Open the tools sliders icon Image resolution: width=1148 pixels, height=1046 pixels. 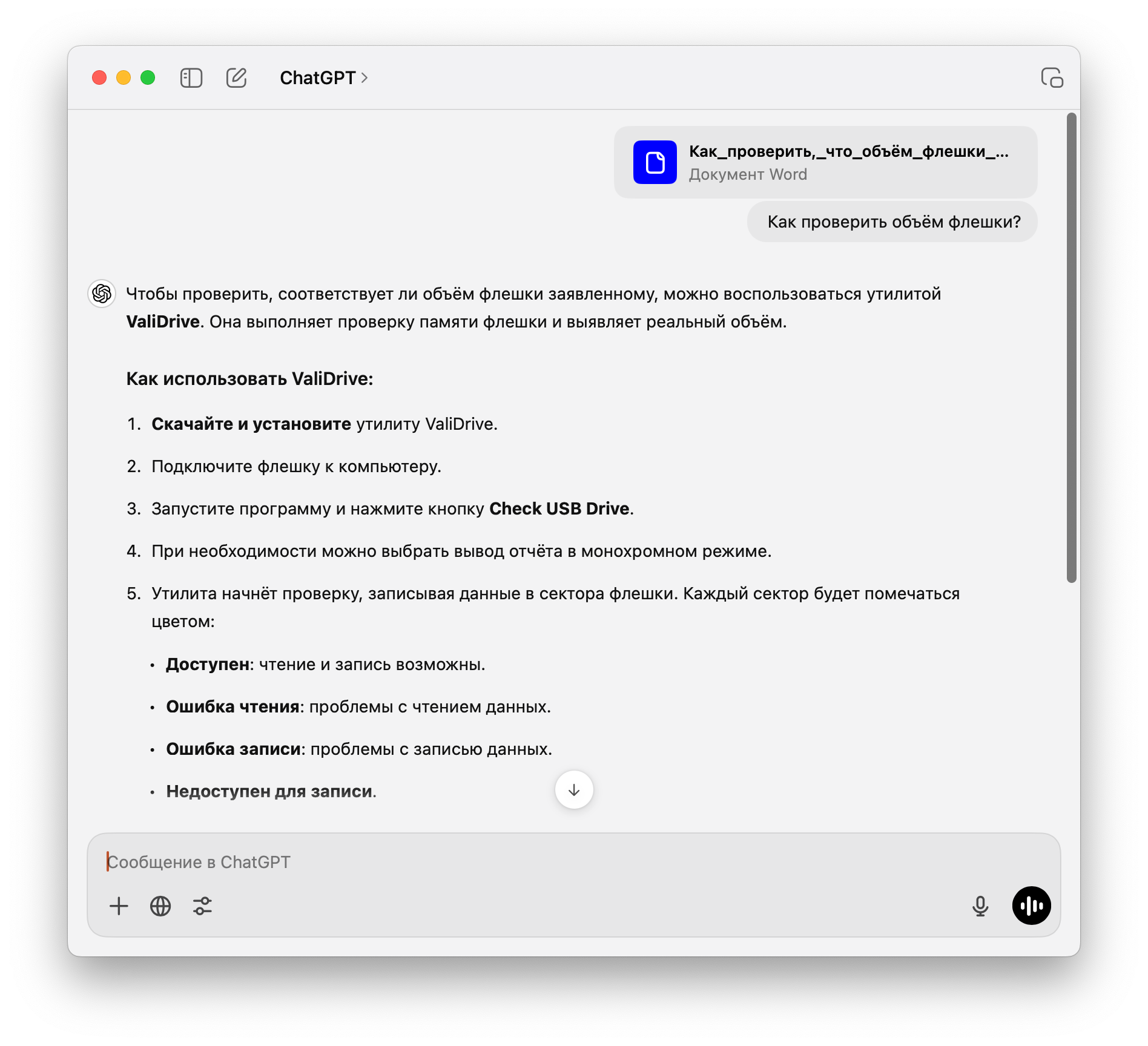click(x=202, y=906)
